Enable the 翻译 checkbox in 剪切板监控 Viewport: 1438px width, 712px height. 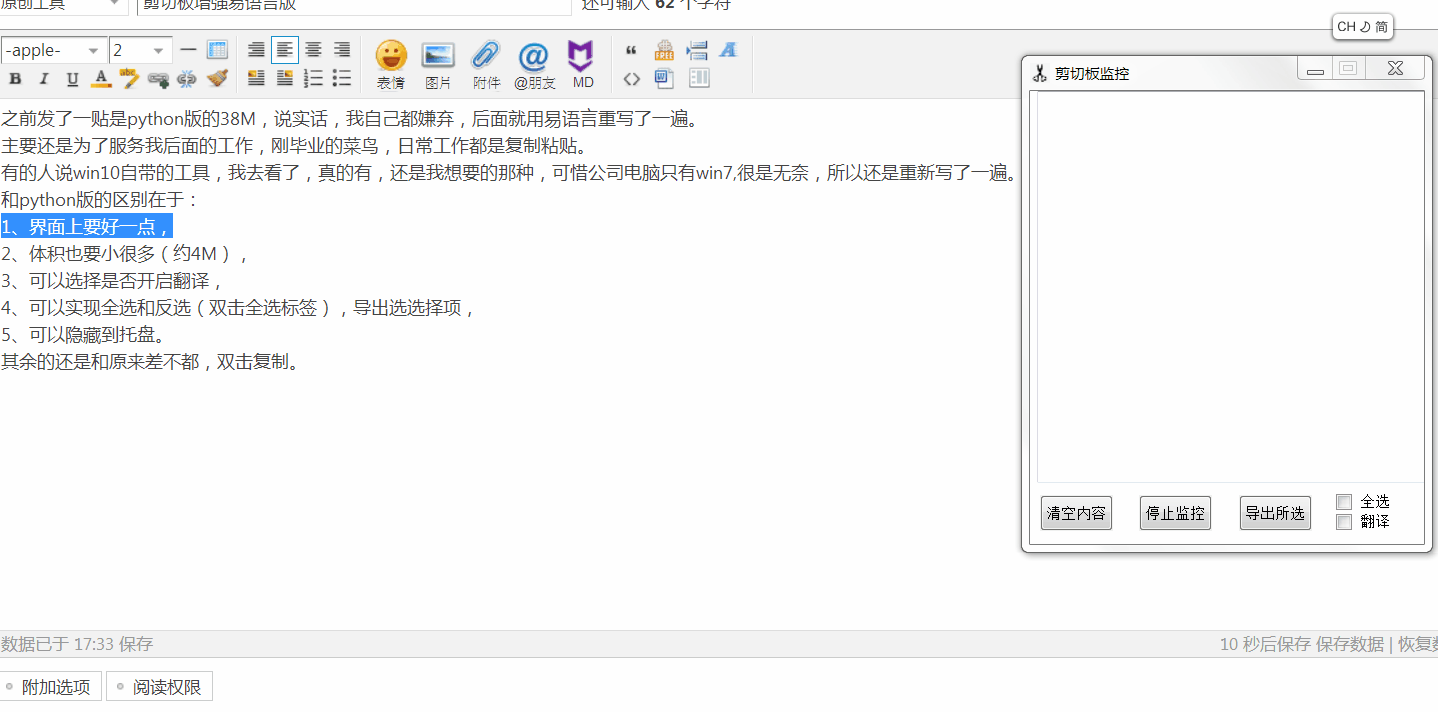(1344, 522)
